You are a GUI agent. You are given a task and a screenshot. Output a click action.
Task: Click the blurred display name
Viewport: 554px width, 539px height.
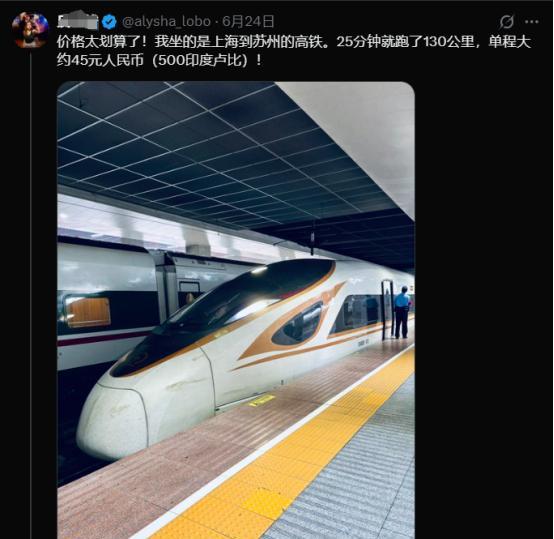point(78,22)
